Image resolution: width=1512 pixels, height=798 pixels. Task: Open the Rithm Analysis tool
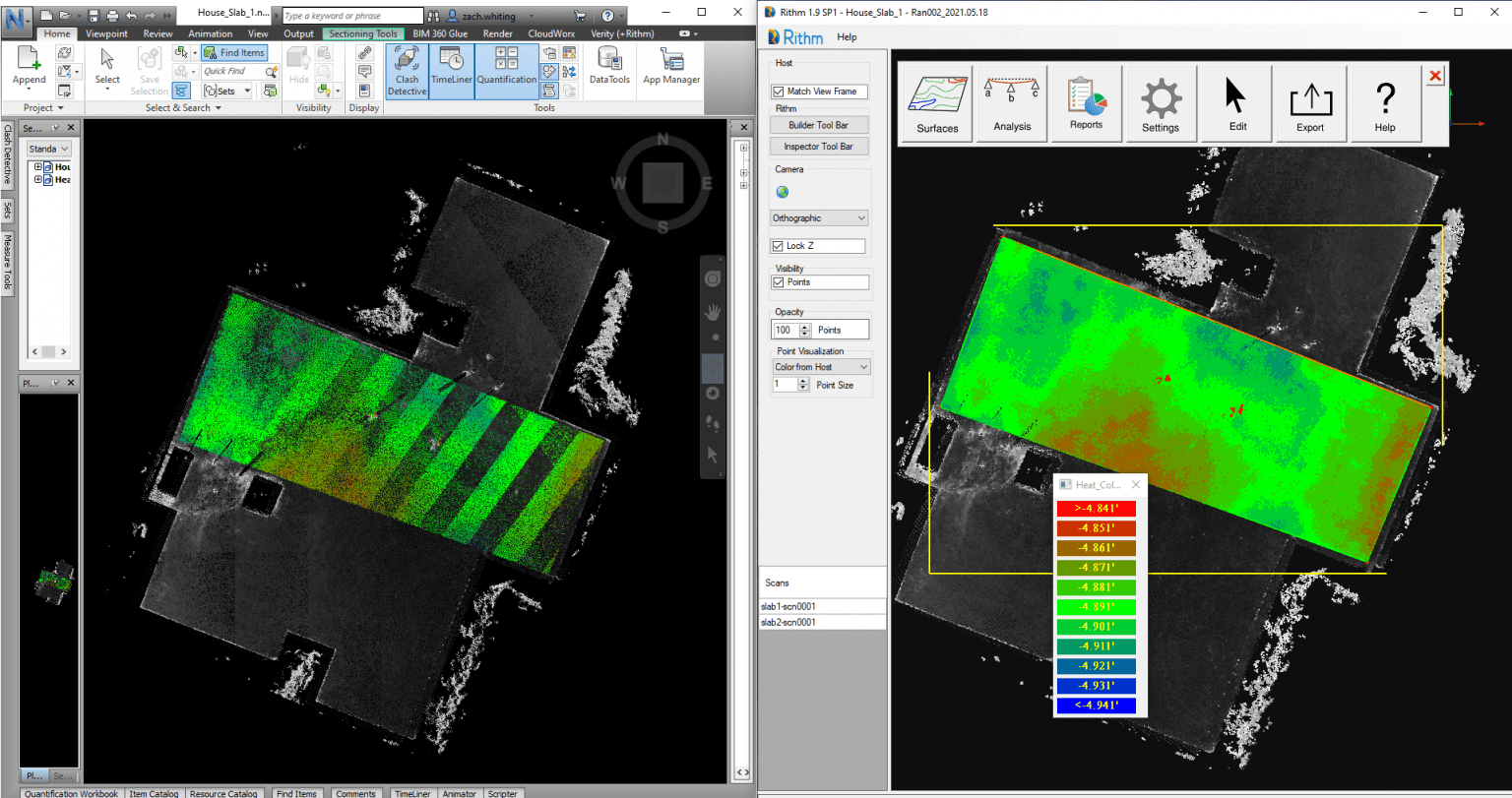1011,103
